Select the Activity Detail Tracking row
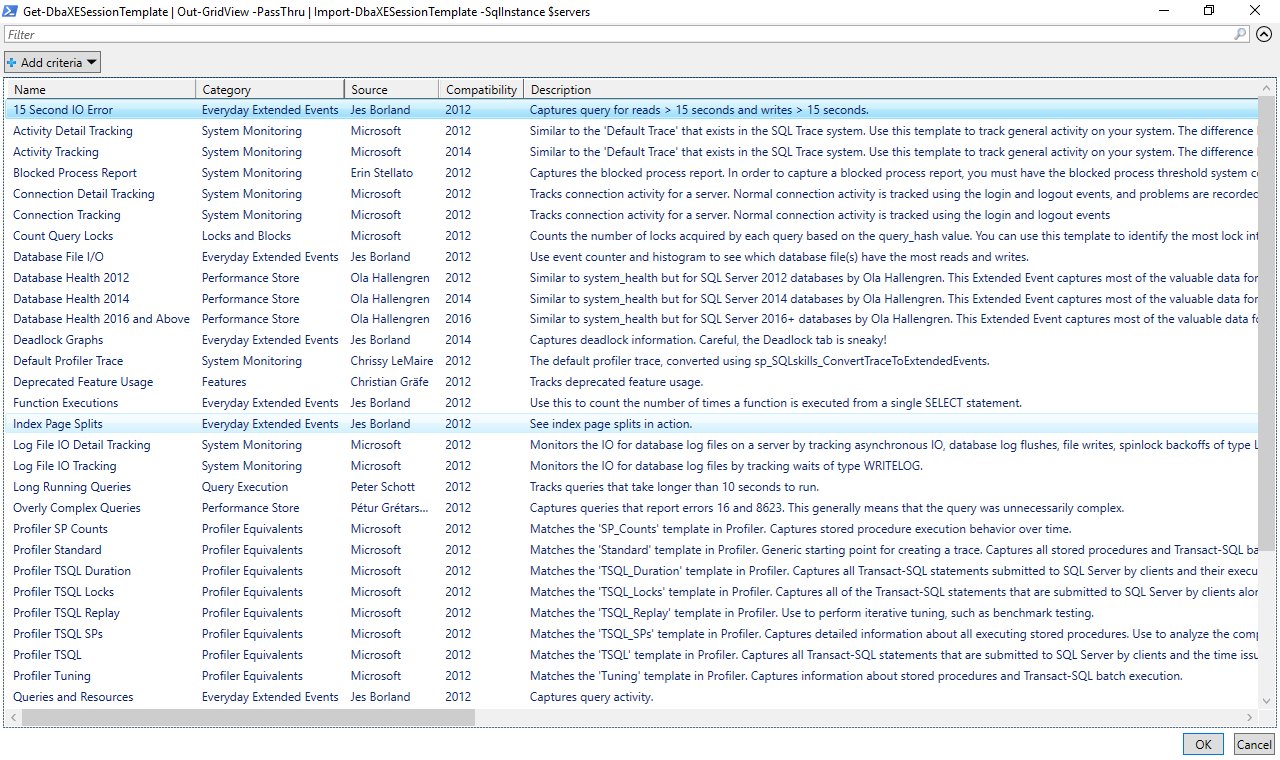1280x760 pixels. coord(631,131)
